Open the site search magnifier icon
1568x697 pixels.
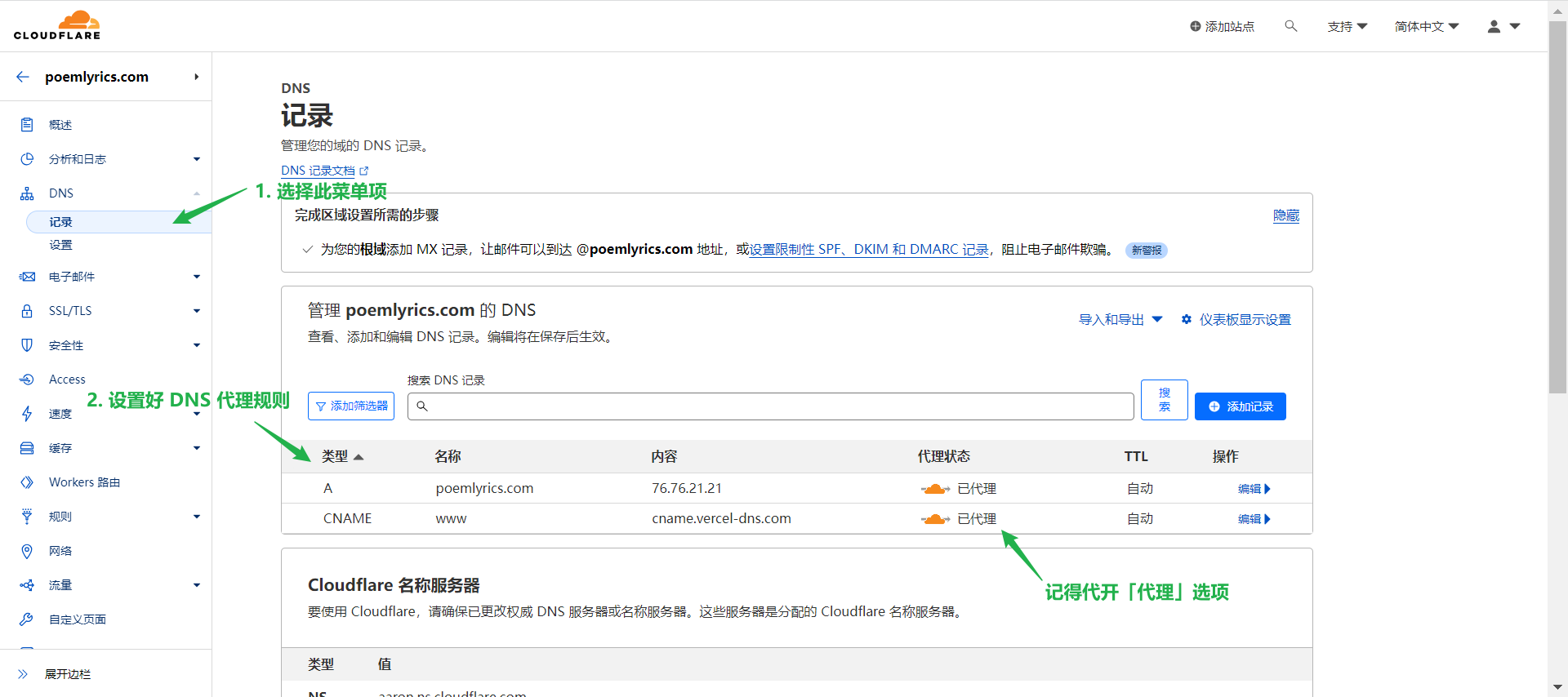[1291, 26]
